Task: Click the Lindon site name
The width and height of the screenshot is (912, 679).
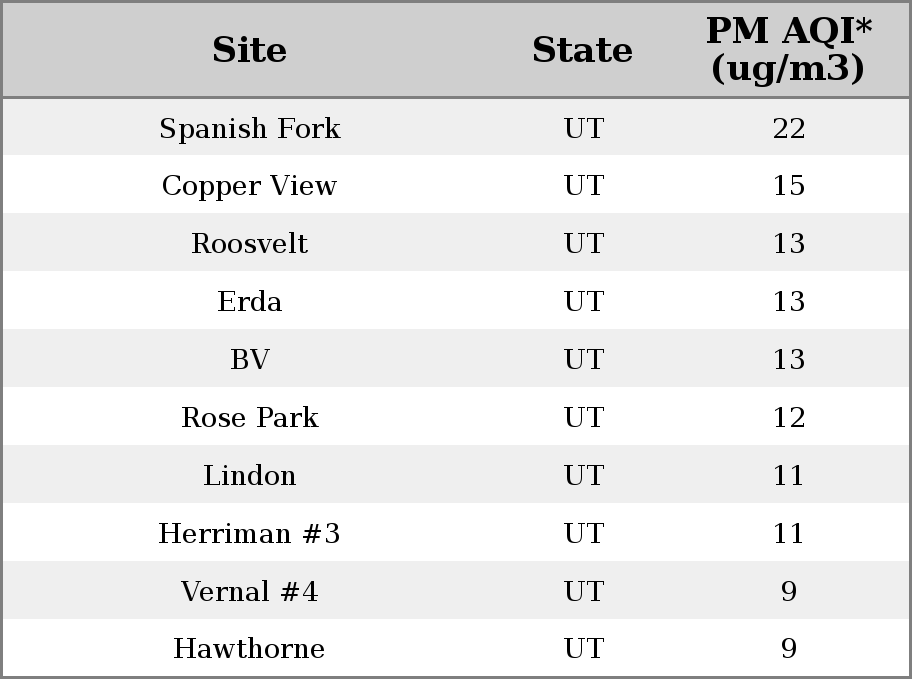Action: 250,475
